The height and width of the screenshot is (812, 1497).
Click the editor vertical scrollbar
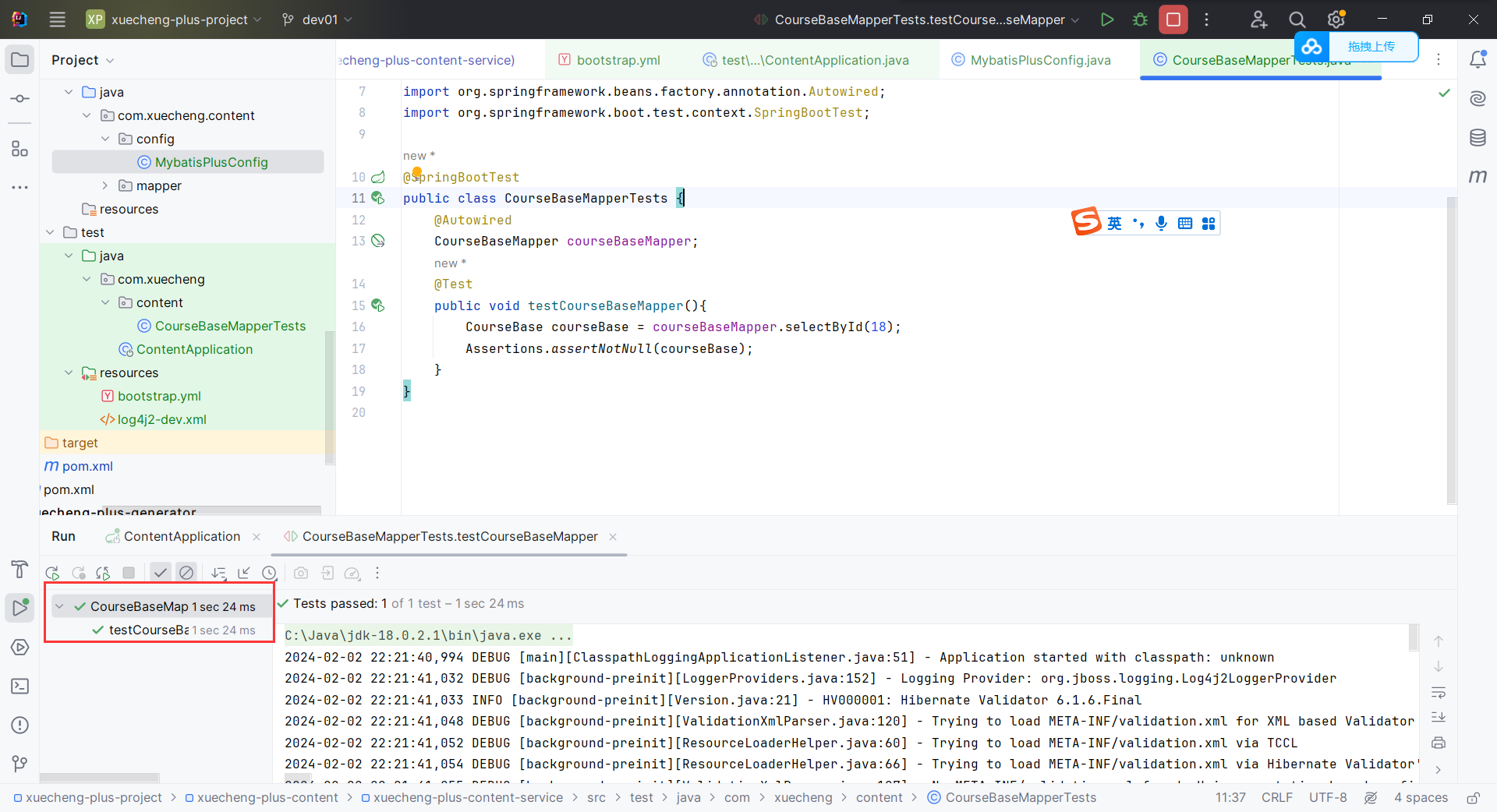click(x=1451, y=351)
